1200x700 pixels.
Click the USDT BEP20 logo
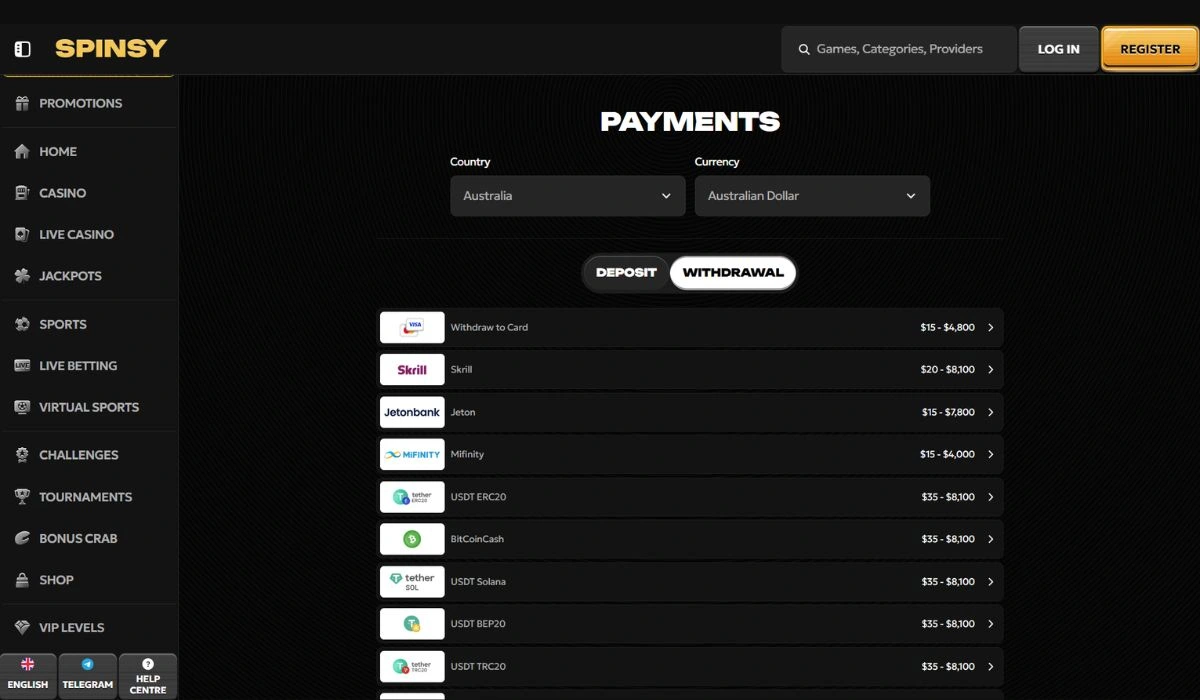point(412,624)
